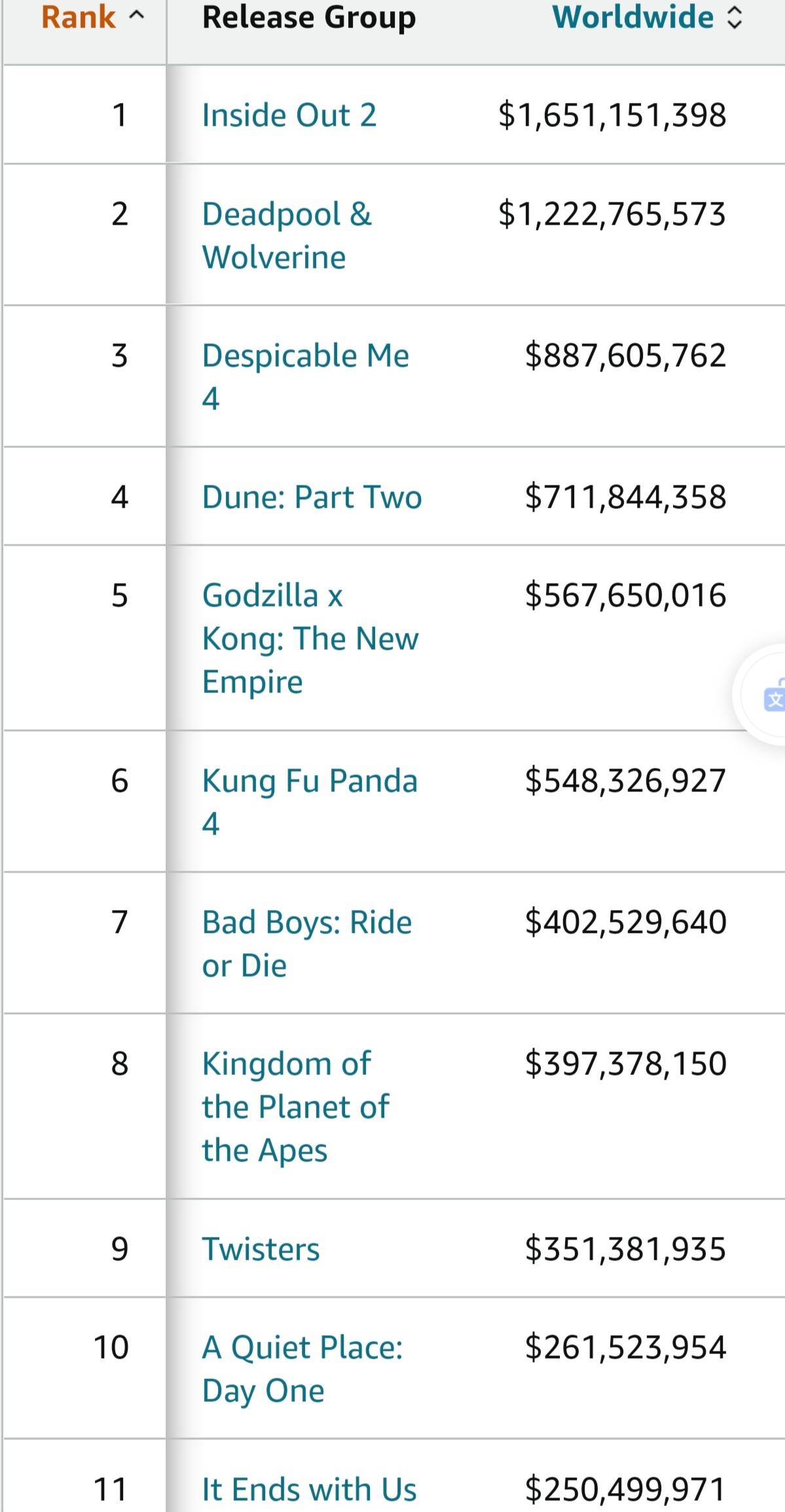Open the Twisters link

coord(261,1249)
